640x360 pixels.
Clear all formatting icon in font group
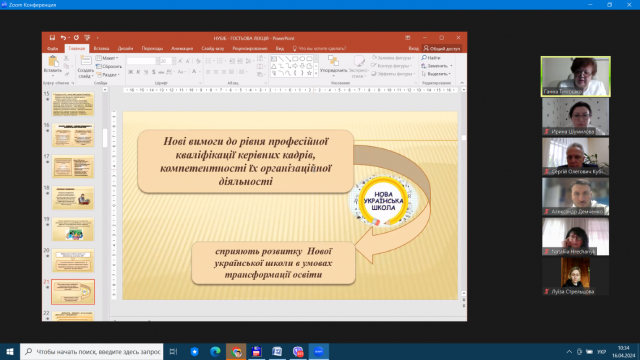pyautogui.click(x=198, y=61)
